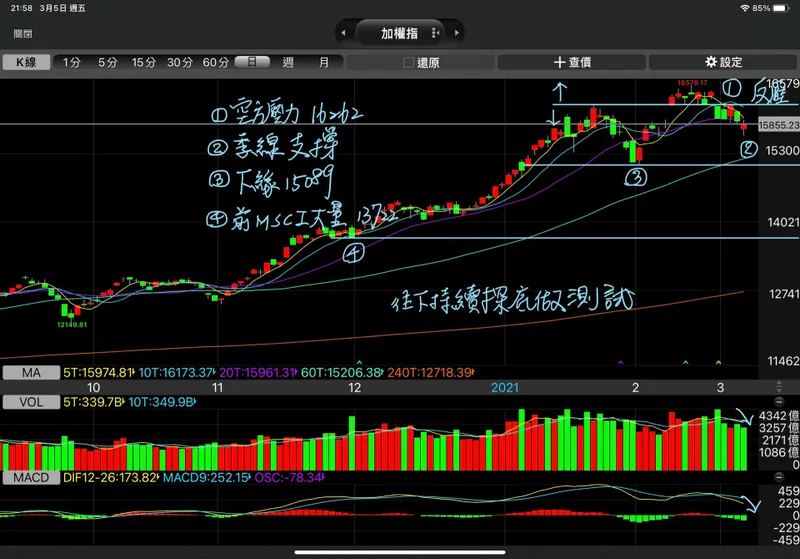Check the battery status icon
This screenshot has width=800, height=559.
coord(781,8)
